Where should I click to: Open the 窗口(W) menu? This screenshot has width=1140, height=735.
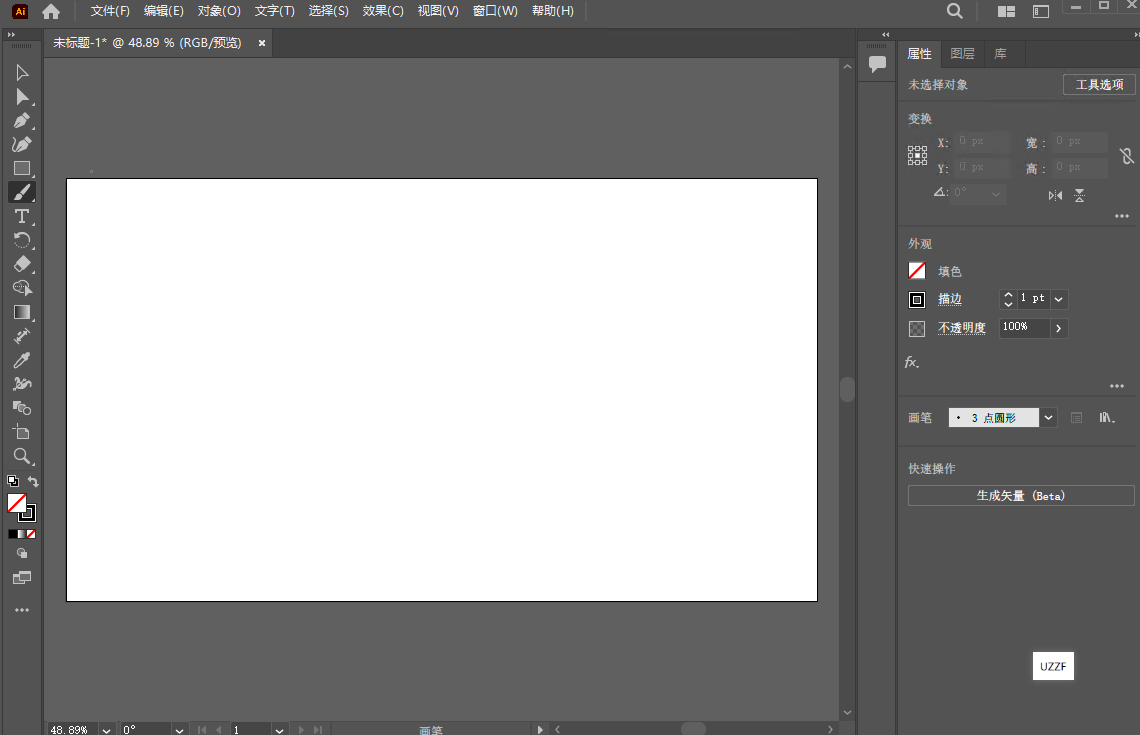pos(495,11)
